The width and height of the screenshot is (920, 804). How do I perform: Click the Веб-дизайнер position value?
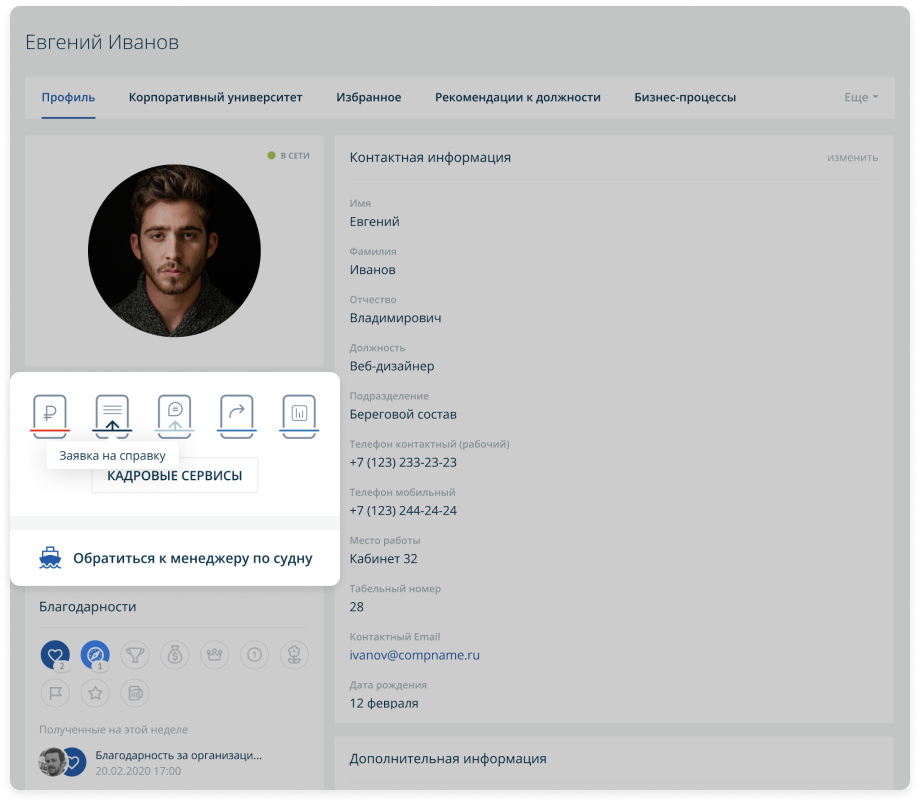pos(392,366)
